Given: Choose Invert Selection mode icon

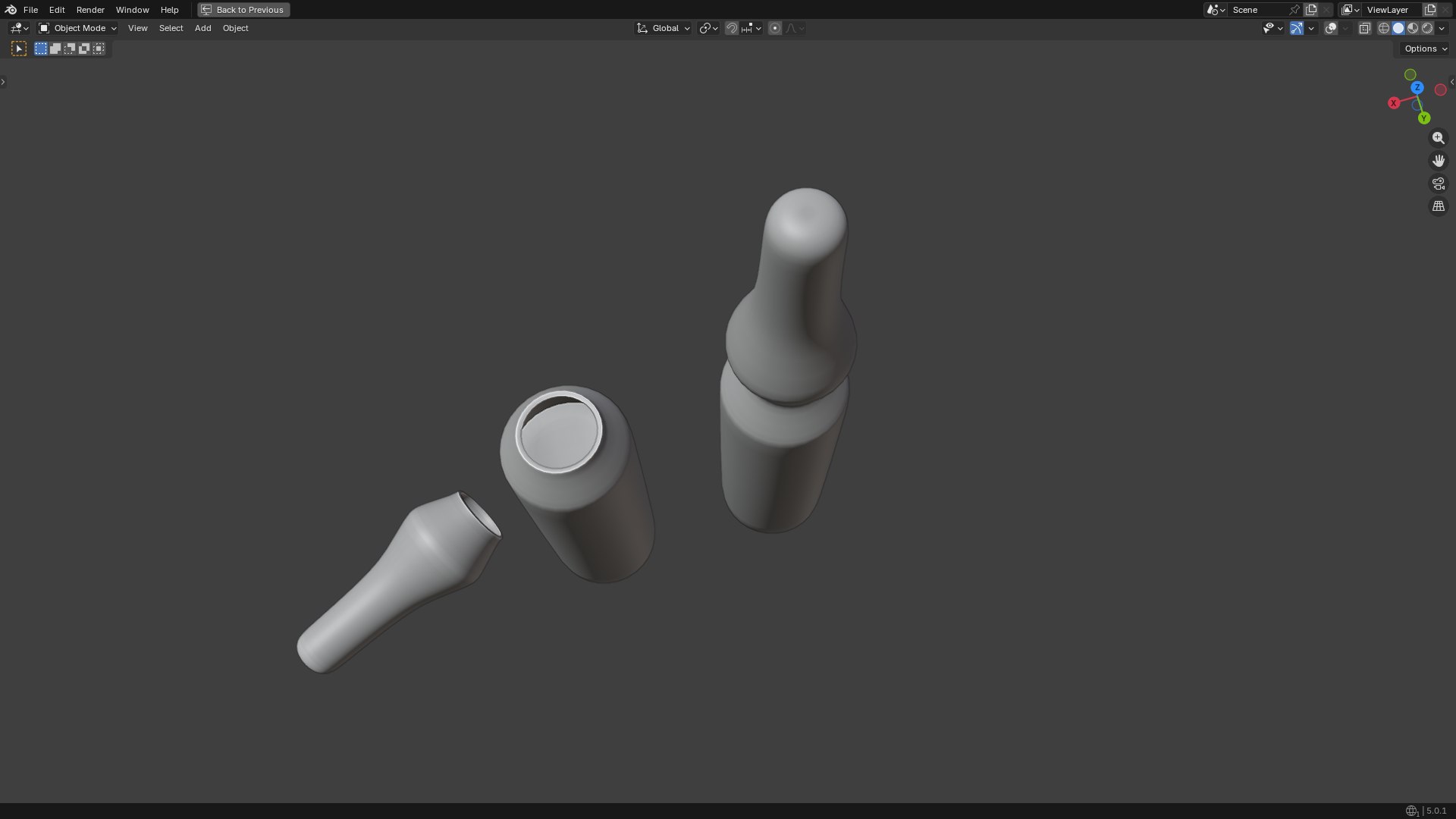Looking at the screenshot, I should click(84, 49).
